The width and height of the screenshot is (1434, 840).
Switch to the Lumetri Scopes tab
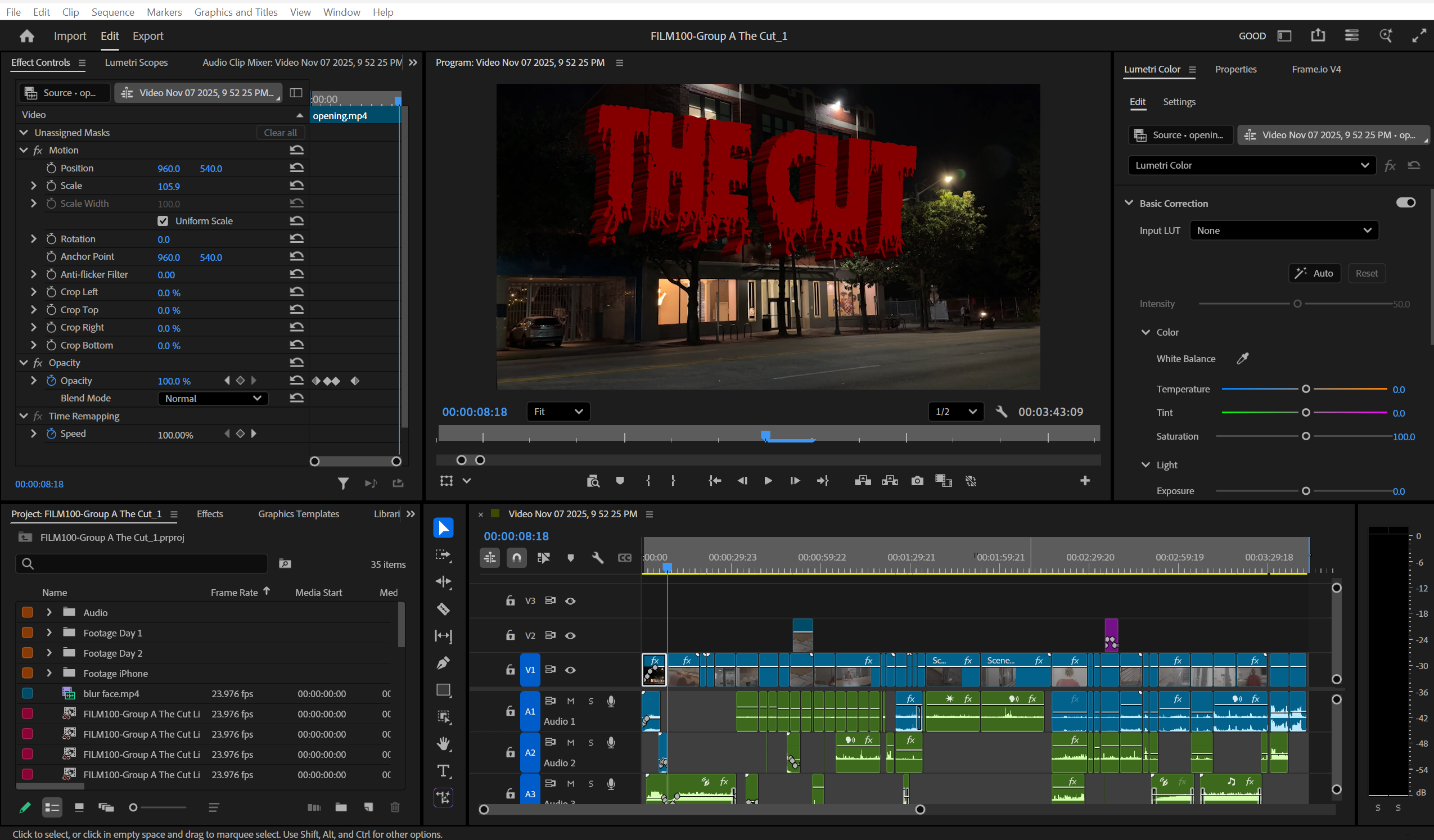coord(136,62)
